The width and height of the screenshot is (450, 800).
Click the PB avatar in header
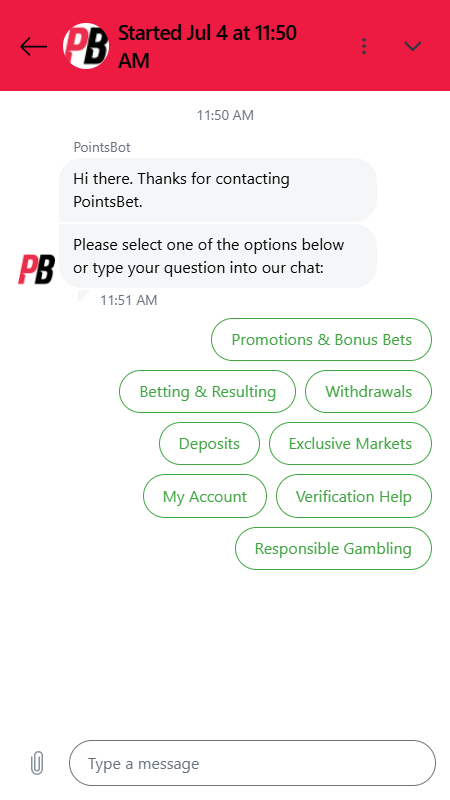coord(86,46)
